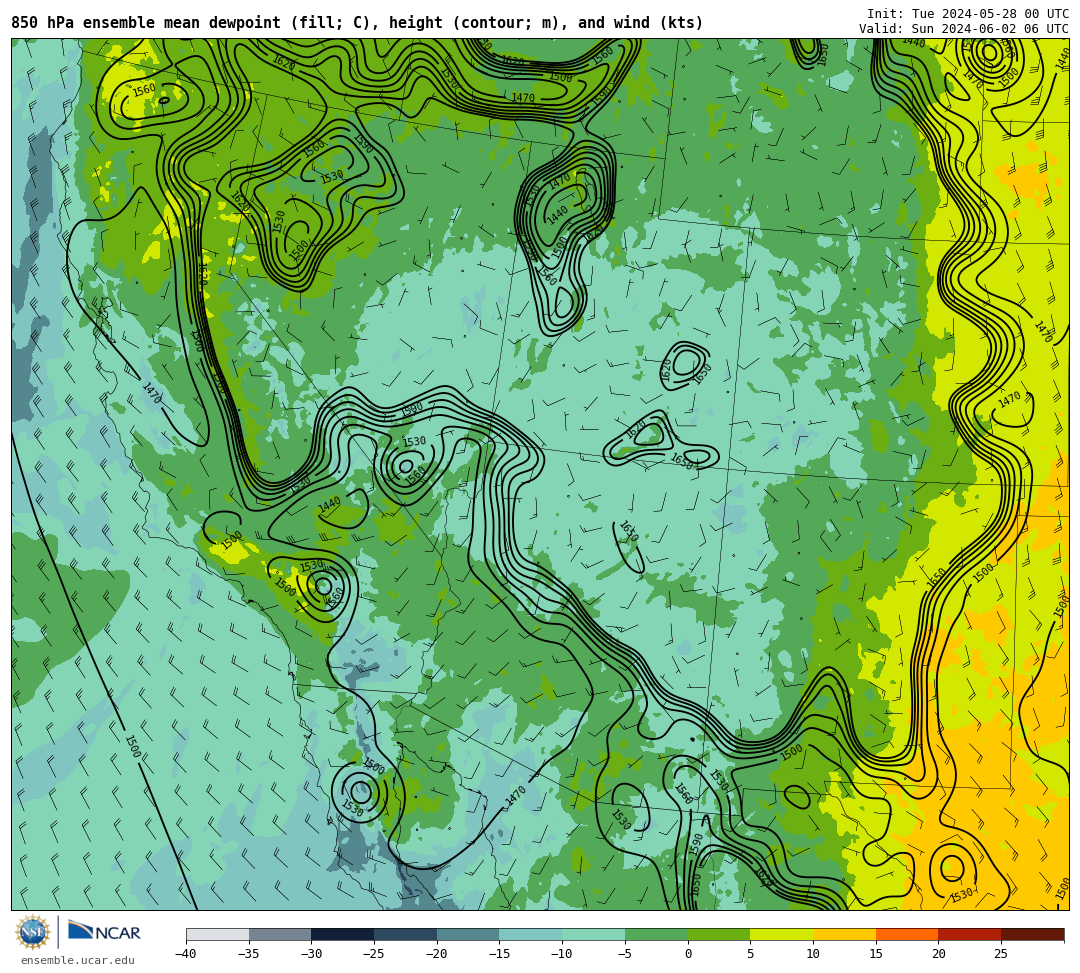Pick the yellow-green 5 to 10 colorbar swatch

(x=782, y=934)
